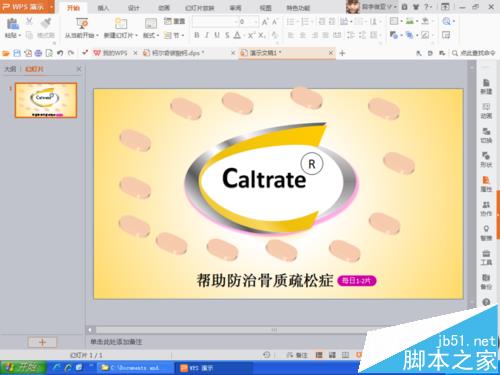
Task: Click the Shapes icon in ribbon
Action: coord(394,35)
